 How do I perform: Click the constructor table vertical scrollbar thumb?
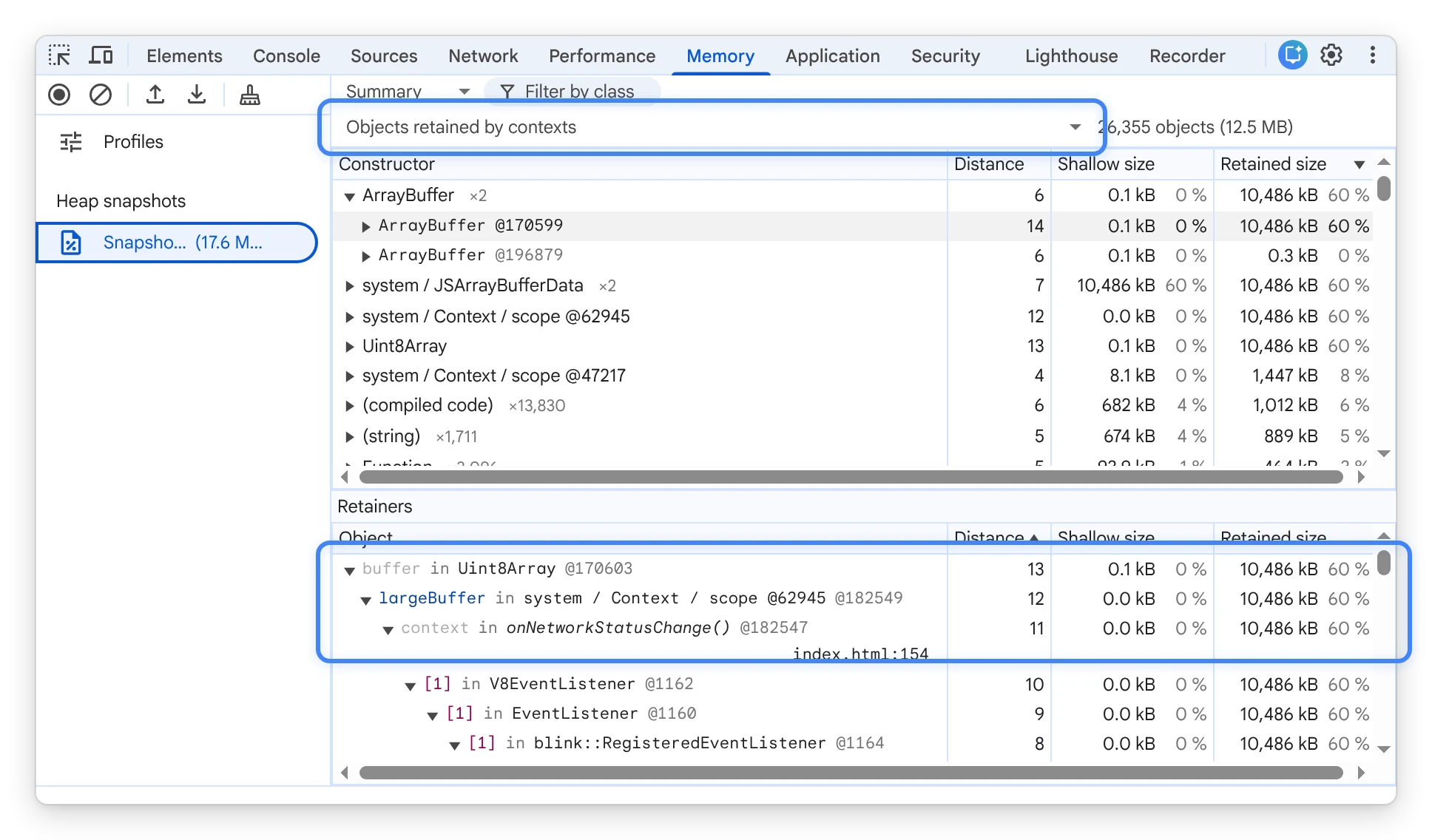point(1384,188)
